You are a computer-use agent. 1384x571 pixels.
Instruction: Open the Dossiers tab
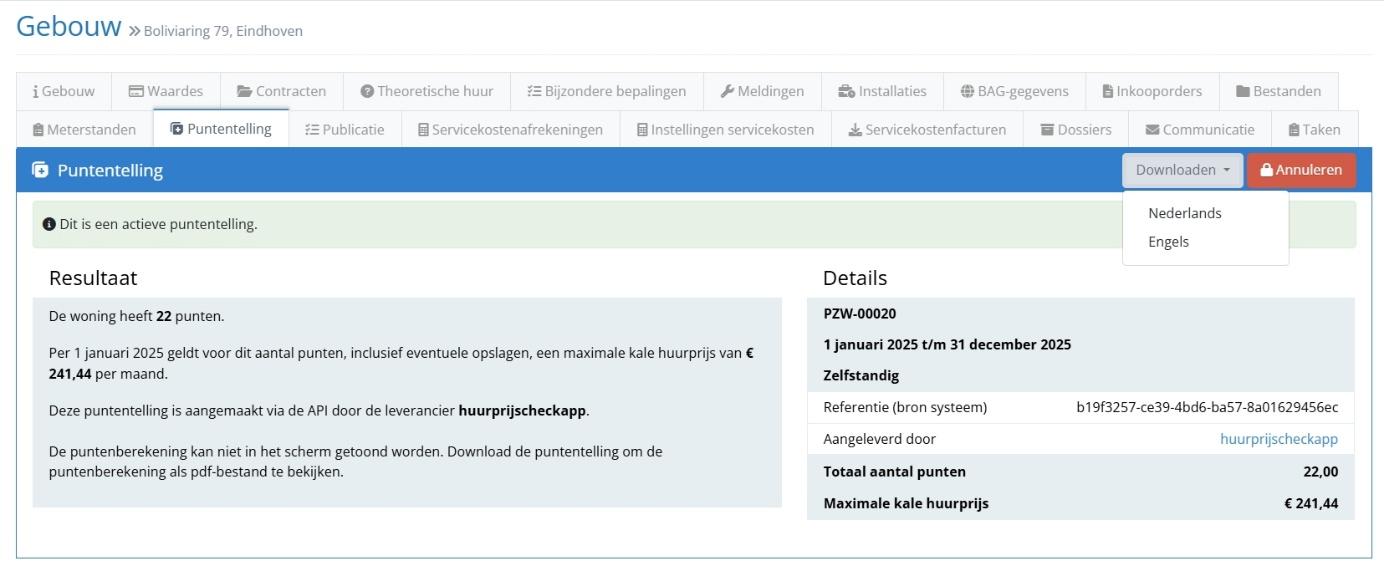pyautogui.click(x=1076, y=129)
